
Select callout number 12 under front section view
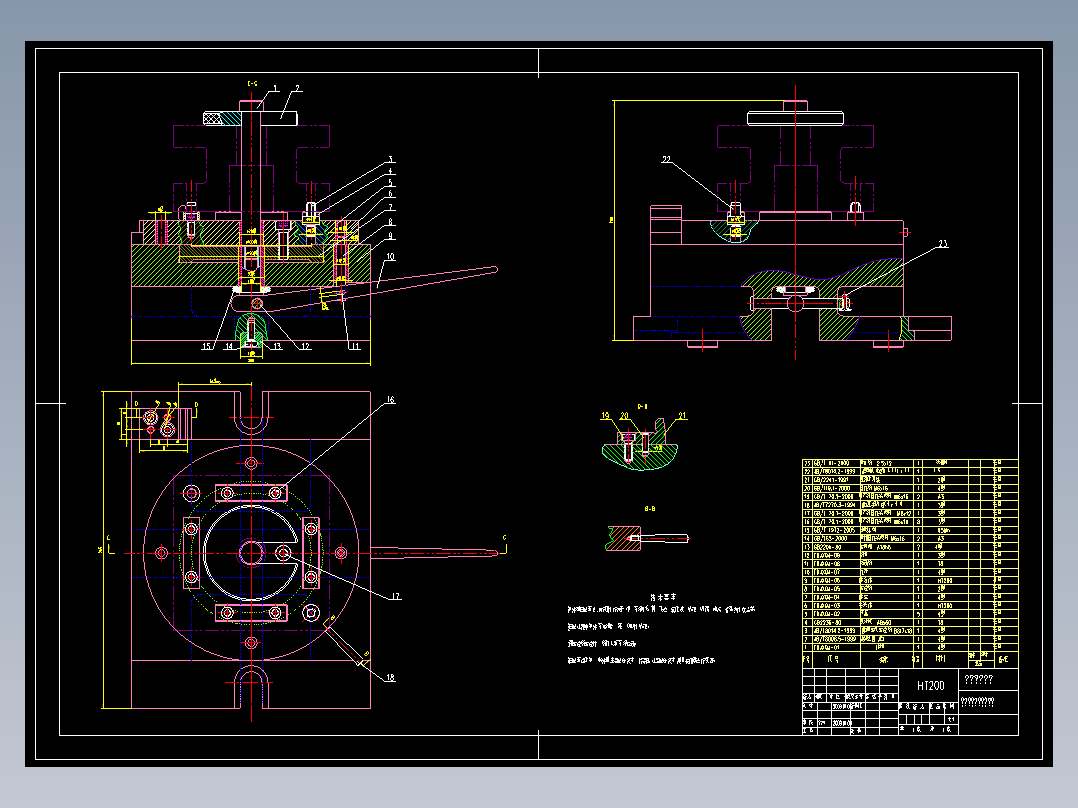tap(305, 346)
